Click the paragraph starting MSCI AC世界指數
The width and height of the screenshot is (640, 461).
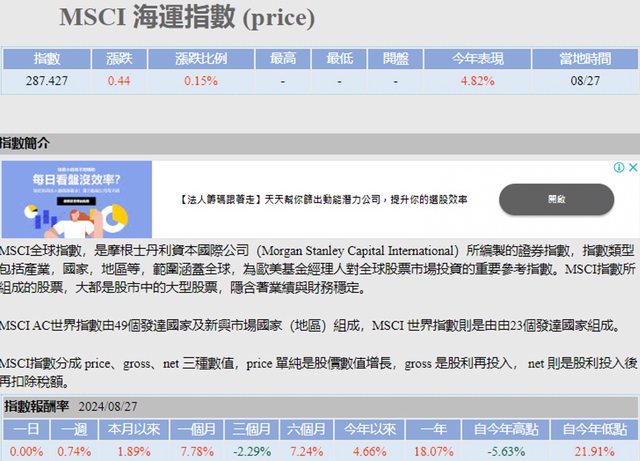click(x=311, y=325)
